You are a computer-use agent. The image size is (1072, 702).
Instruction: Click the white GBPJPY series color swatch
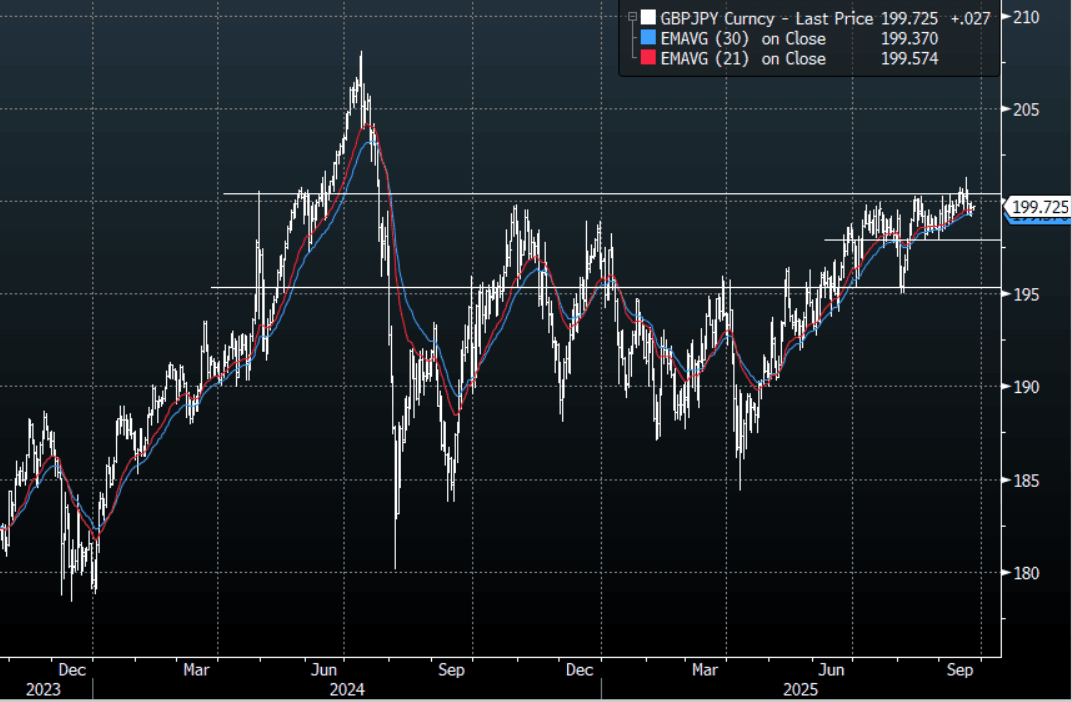(649, 18)
